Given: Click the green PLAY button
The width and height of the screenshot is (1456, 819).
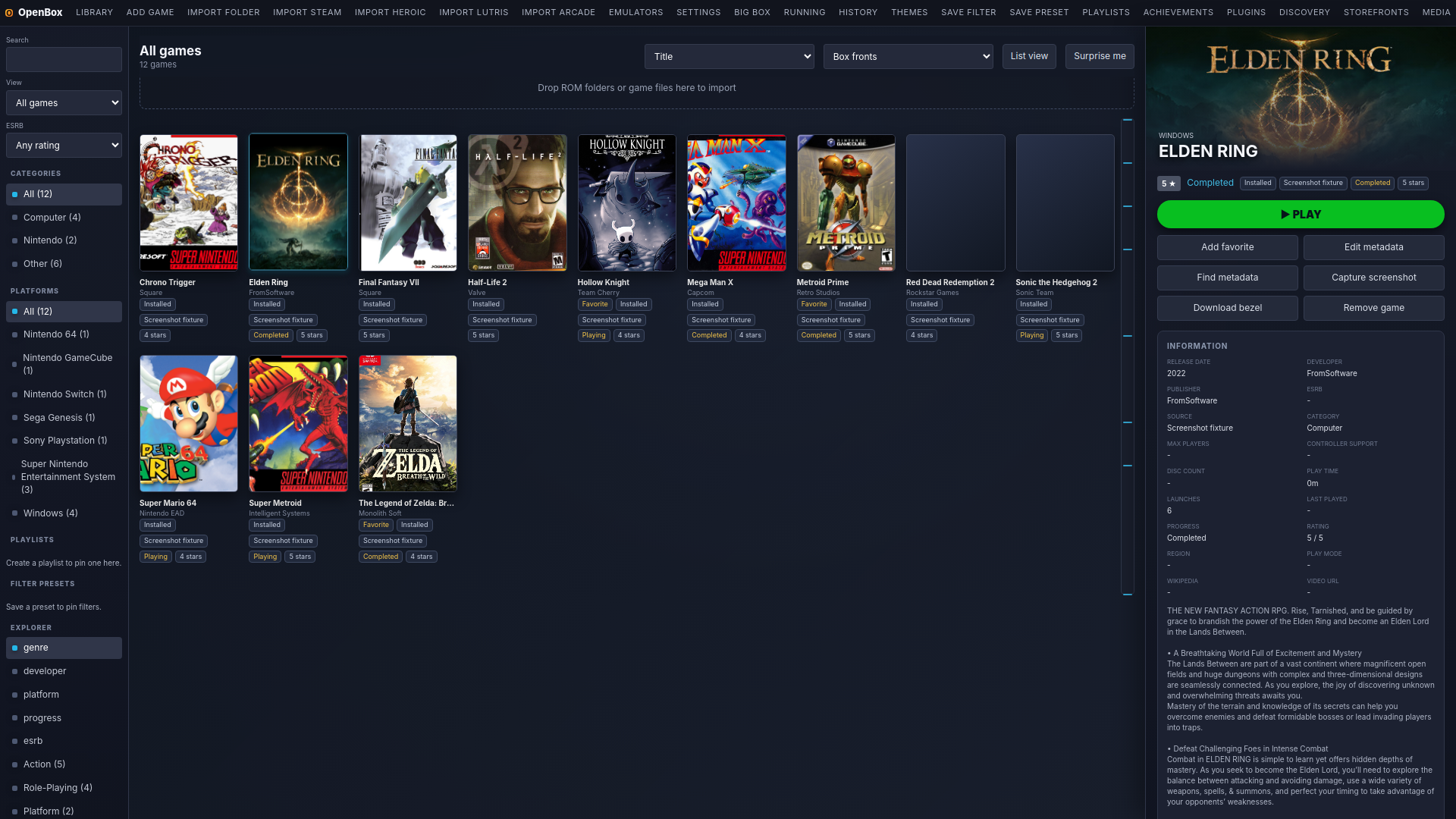Looking at the screenshot, I should (x=1301, y=215).
